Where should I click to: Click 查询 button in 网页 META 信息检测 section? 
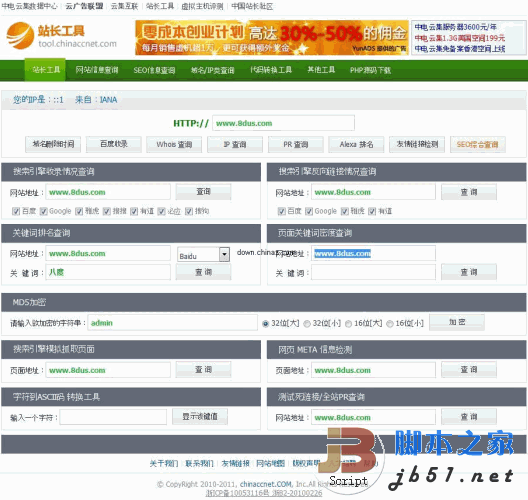(469, 369)
